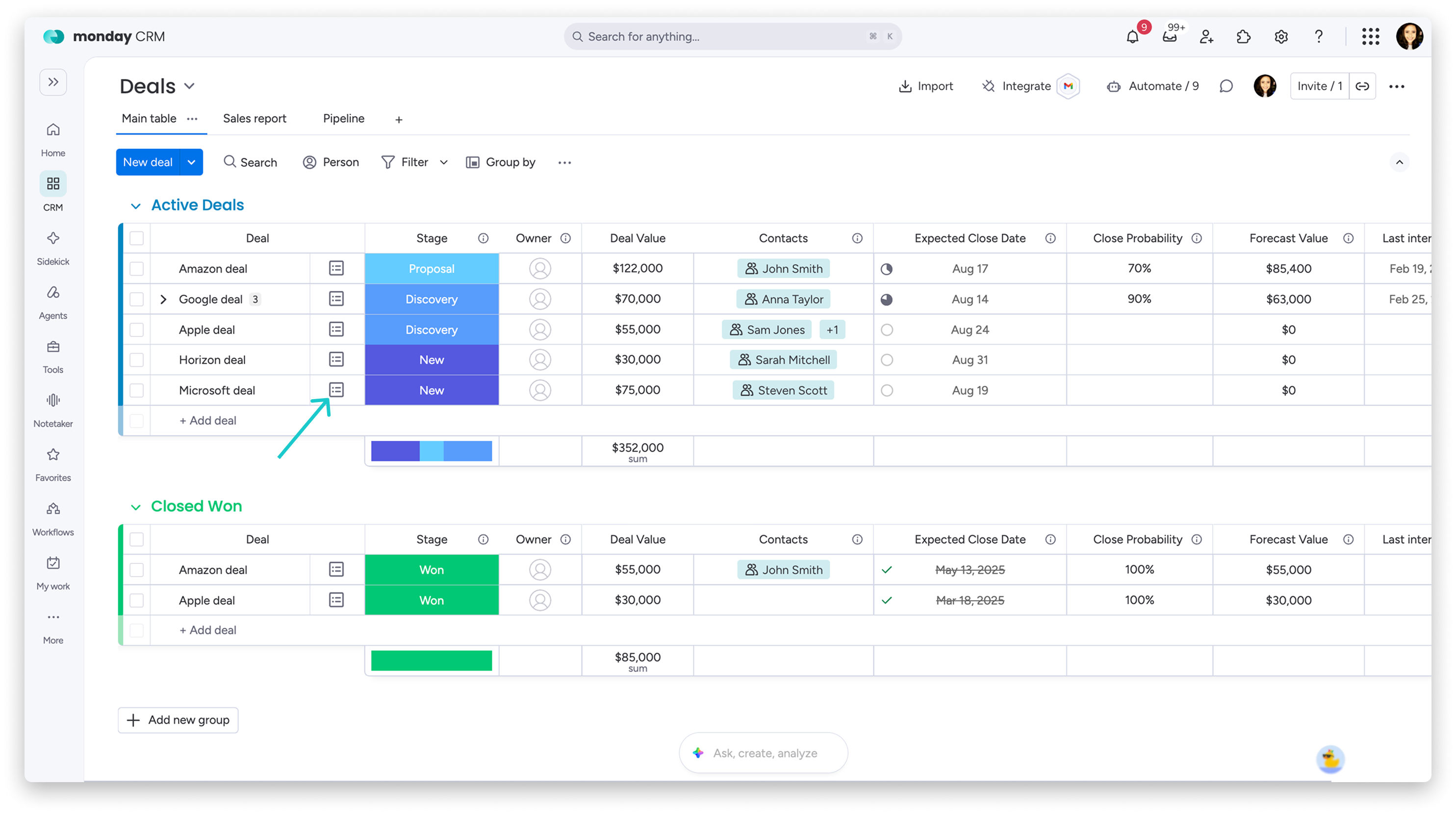The height and width of the screenshot is (814, 1456).
Task: Open the Gmail integration icon
Action: 1068,86
